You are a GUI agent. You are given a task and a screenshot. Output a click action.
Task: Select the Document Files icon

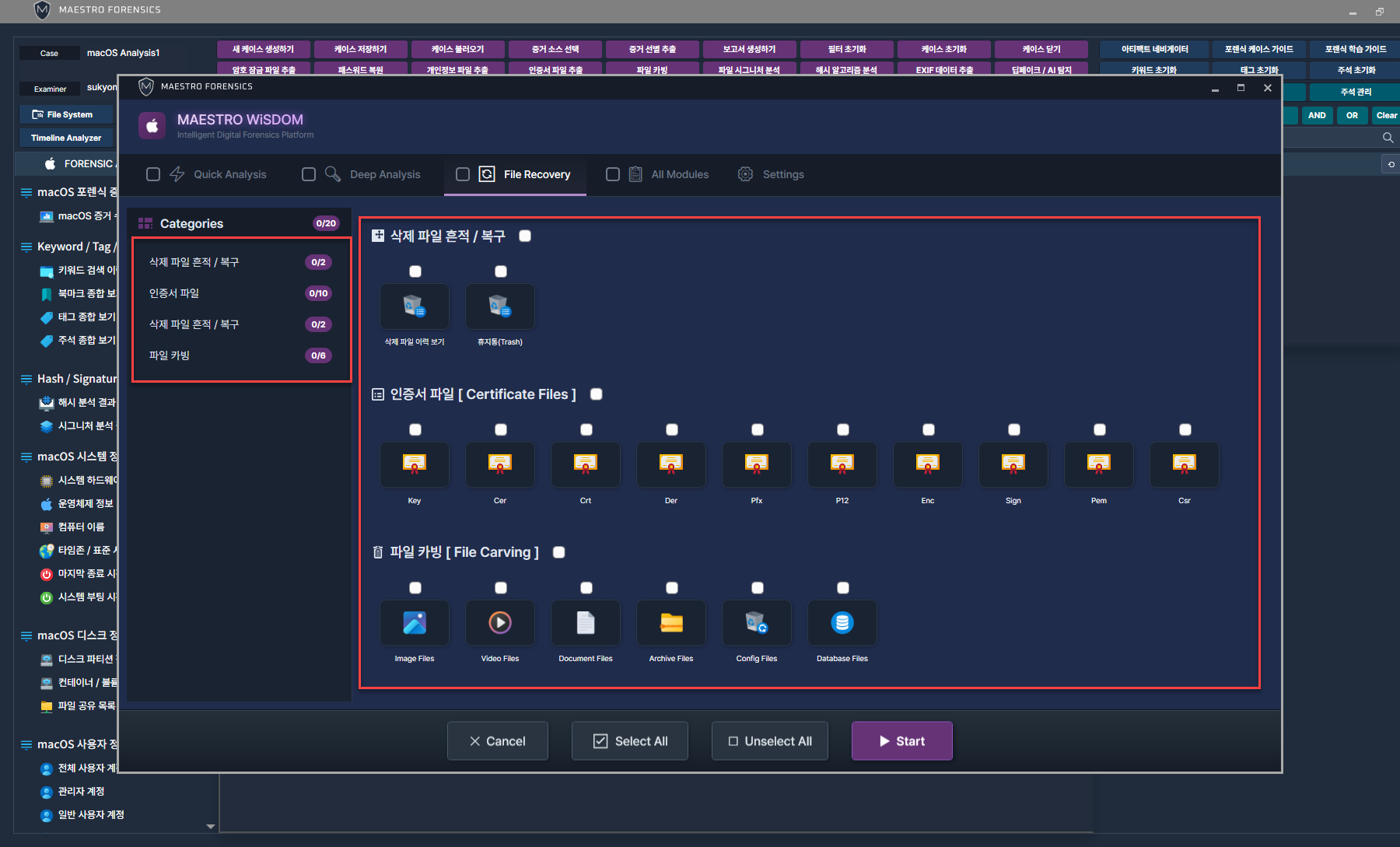586,622
